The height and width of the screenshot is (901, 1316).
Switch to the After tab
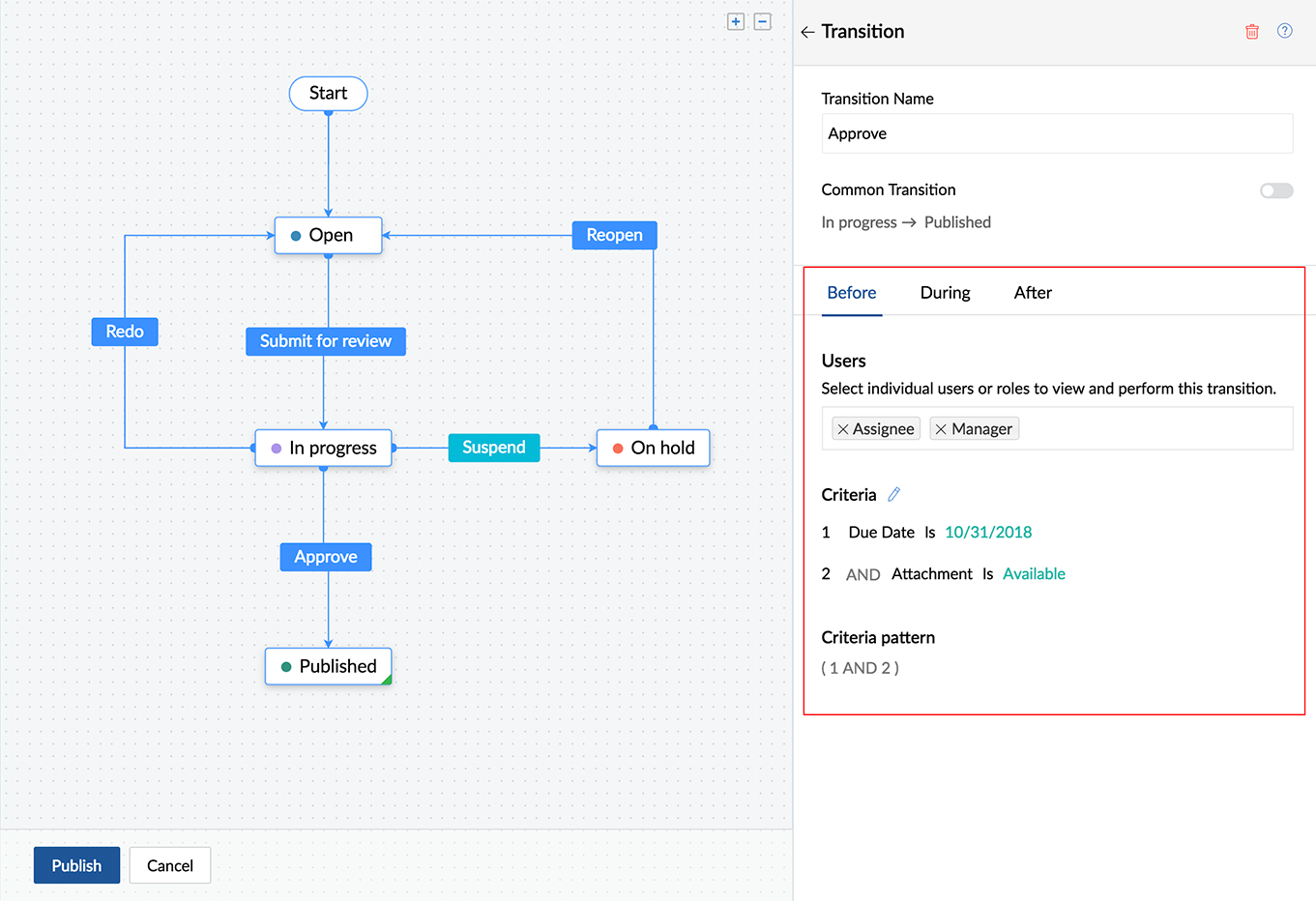pyautogui.click(x=1032, y=293)
